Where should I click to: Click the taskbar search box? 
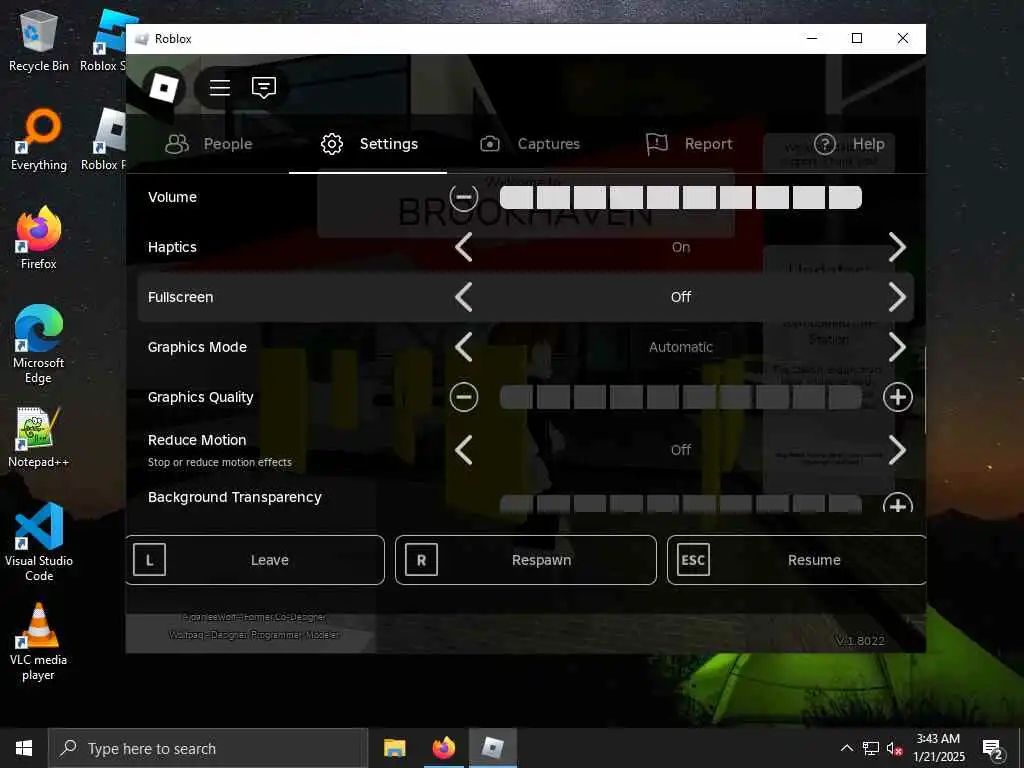[208, 748]
